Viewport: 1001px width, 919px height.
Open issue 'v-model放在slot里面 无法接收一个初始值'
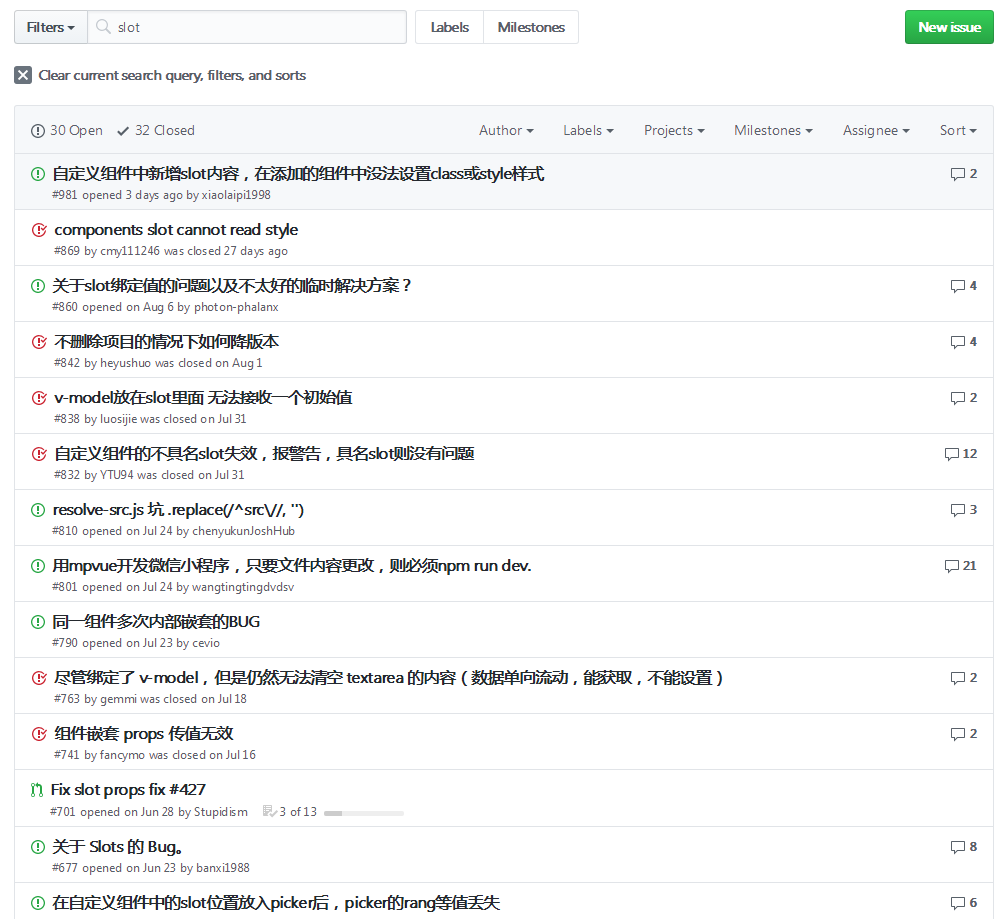tap(203, 398)
